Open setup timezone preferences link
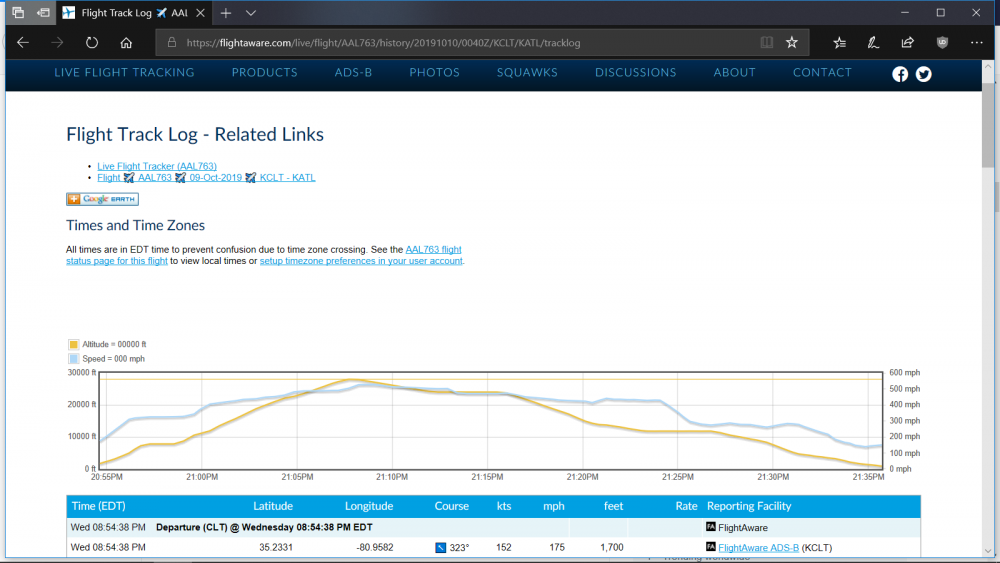Viewport: 1000px width, 563px height. 361,261
